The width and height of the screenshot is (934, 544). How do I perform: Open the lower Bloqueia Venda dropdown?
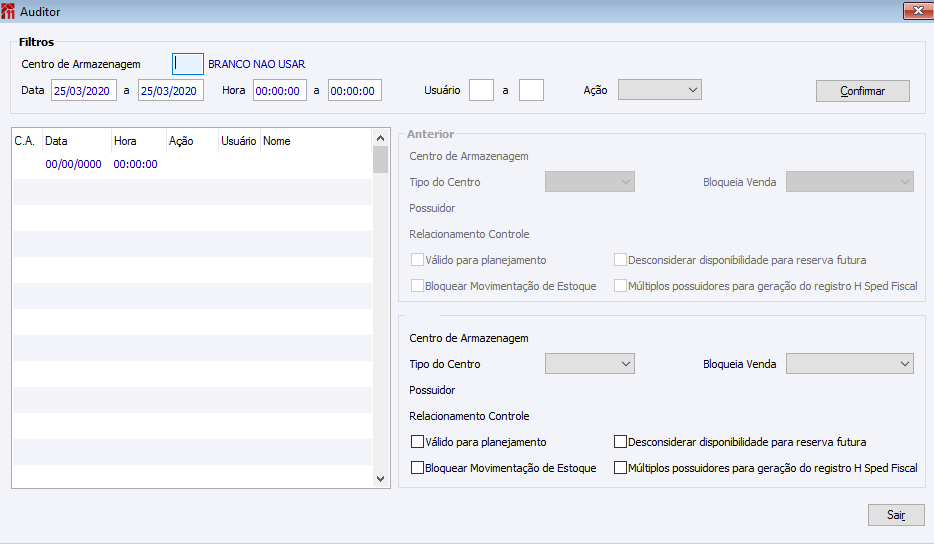point(849,363)
